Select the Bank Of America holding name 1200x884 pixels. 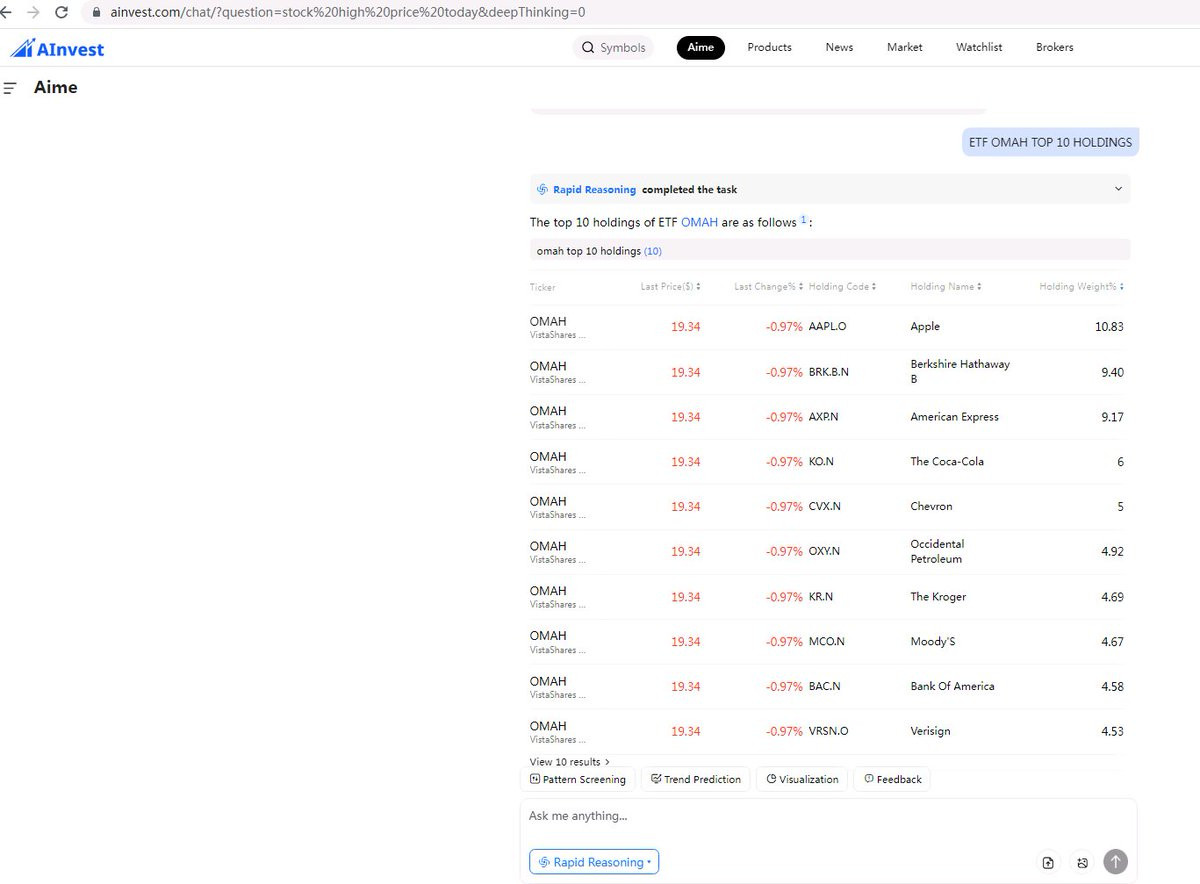[952, 687]
